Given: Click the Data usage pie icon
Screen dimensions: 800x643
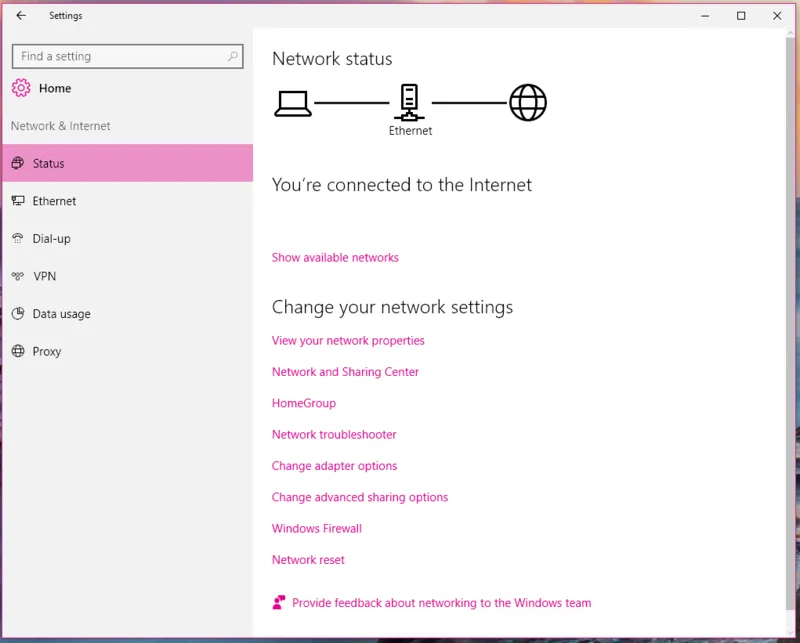Looking at the screenshot, I should (18, 314).
